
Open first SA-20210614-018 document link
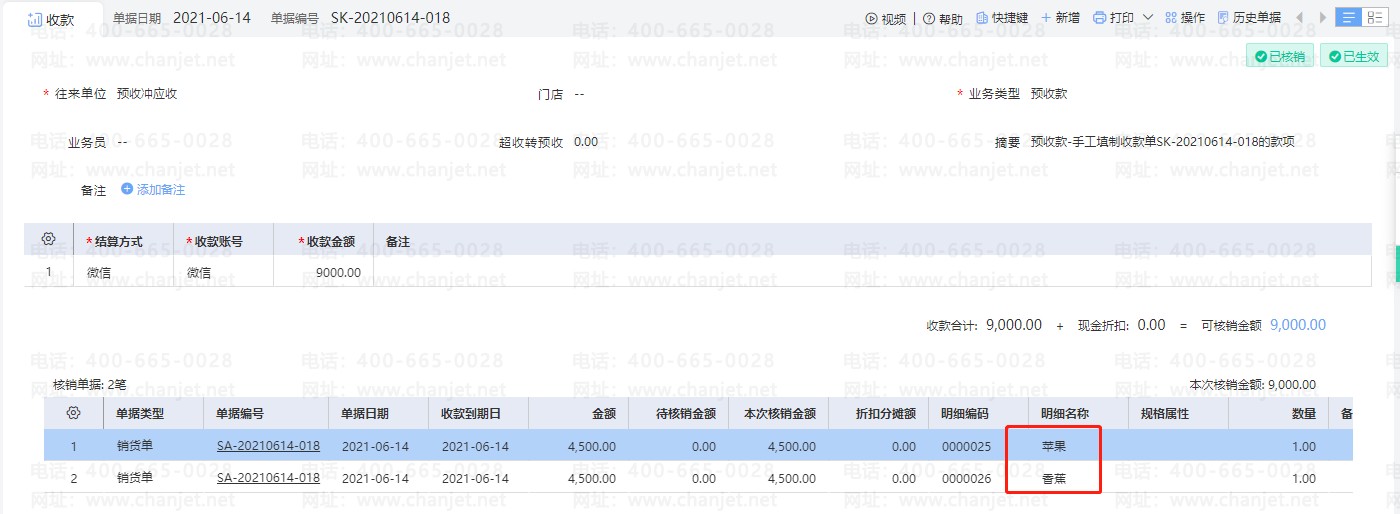(x=268, y=446)
